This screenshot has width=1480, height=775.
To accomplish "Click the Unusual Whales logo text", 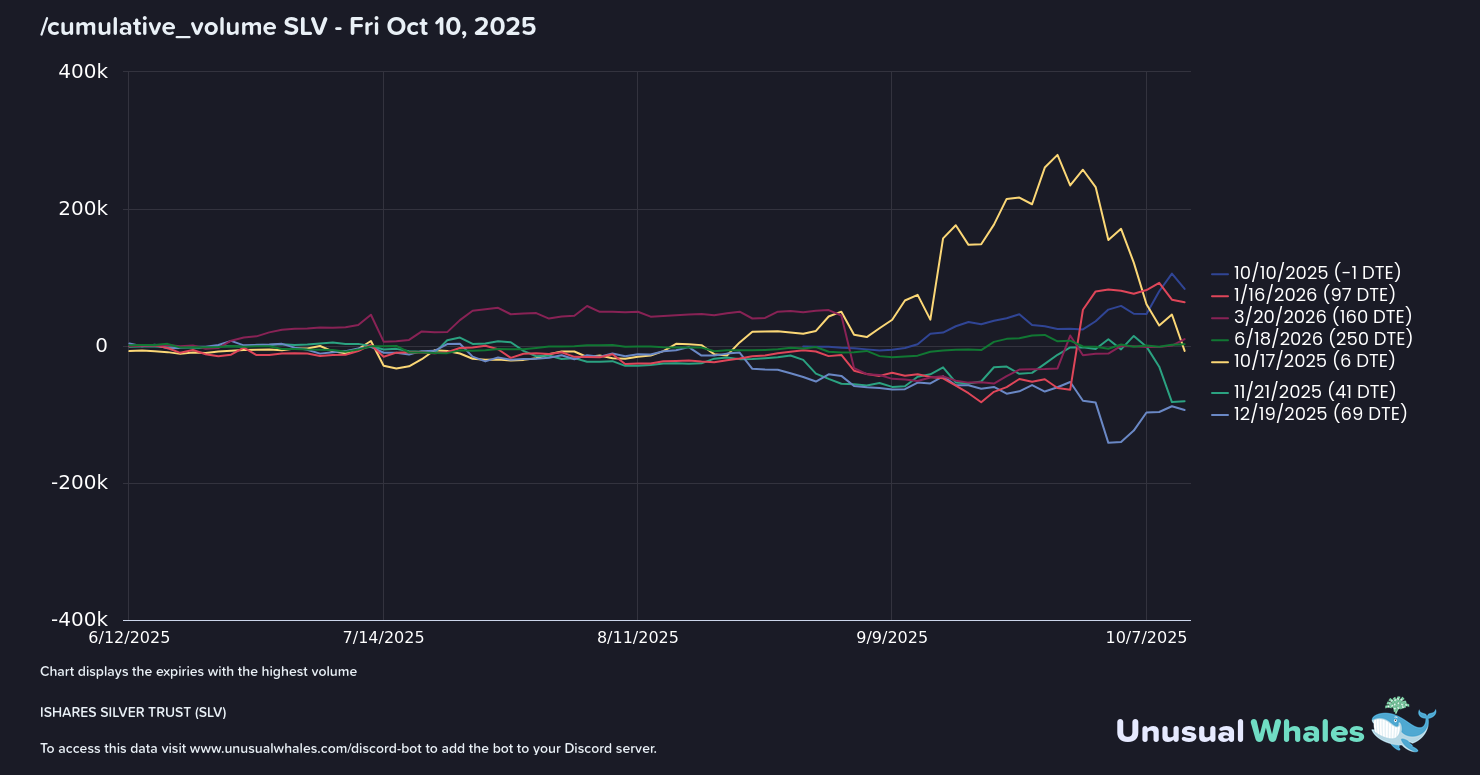I will tap(1240, 731).
